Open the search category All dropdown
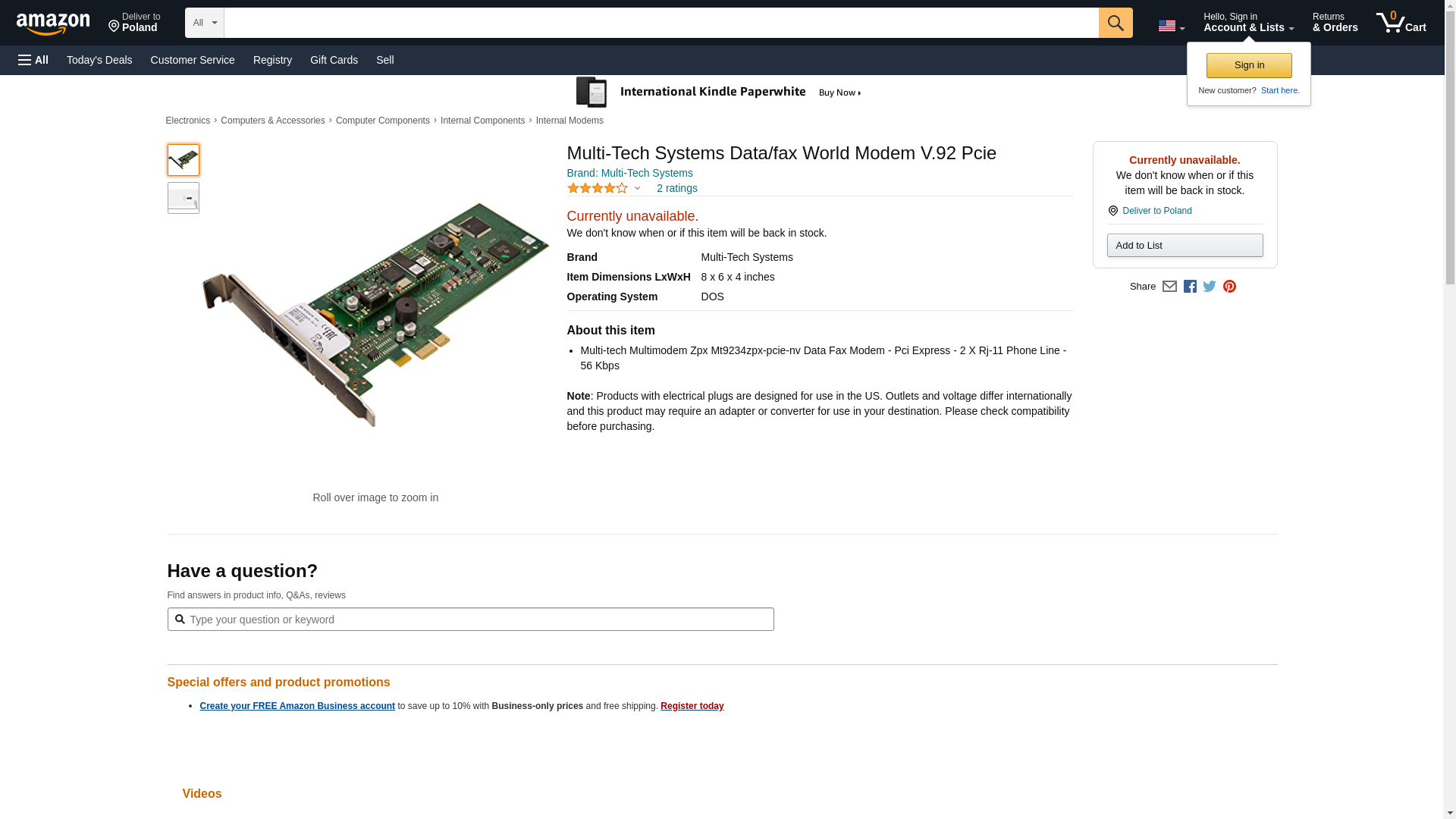This screenshot has height=819, width=1456. pos(204,23)
